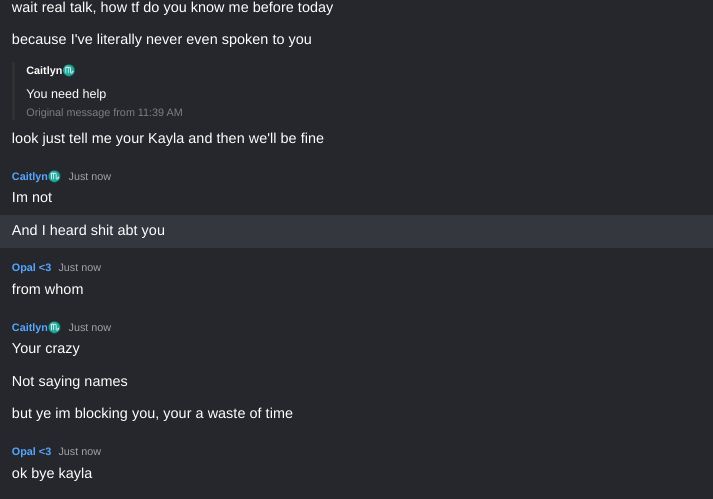This screenshot has width=713, height=499.
Task: Click the Scorpio emoji in the quoted Caitlyn message
Action: coord(69,71)
